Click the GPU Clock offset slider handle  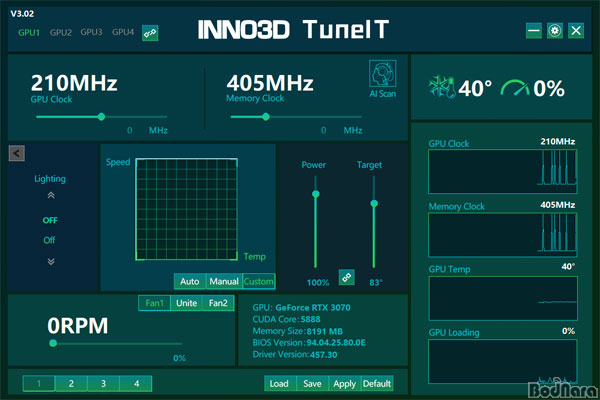click(x=101, y=117)
